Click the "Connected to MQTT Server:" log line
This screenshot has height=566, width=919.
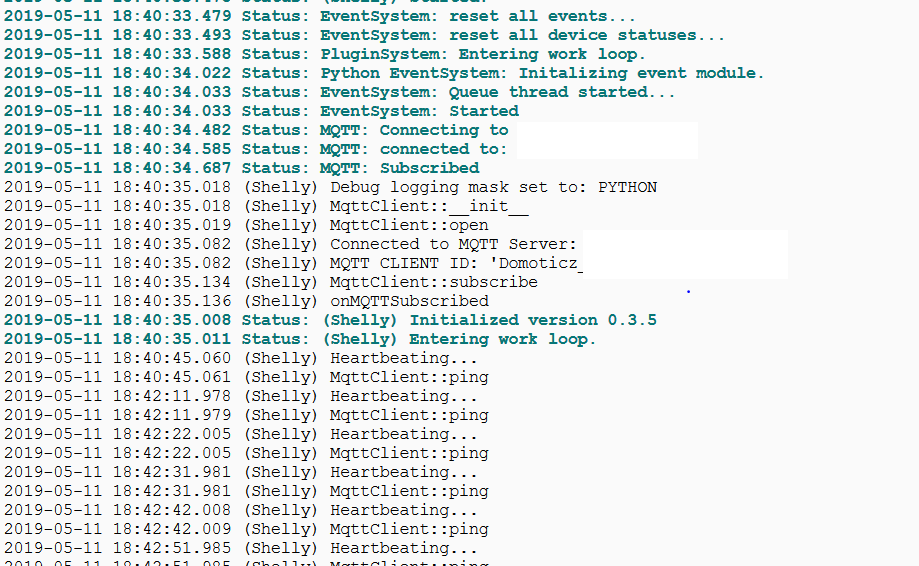[291, 244]
